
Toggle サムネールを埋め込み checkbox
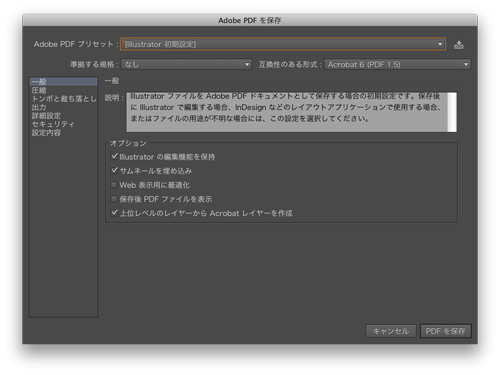[114, 170]
